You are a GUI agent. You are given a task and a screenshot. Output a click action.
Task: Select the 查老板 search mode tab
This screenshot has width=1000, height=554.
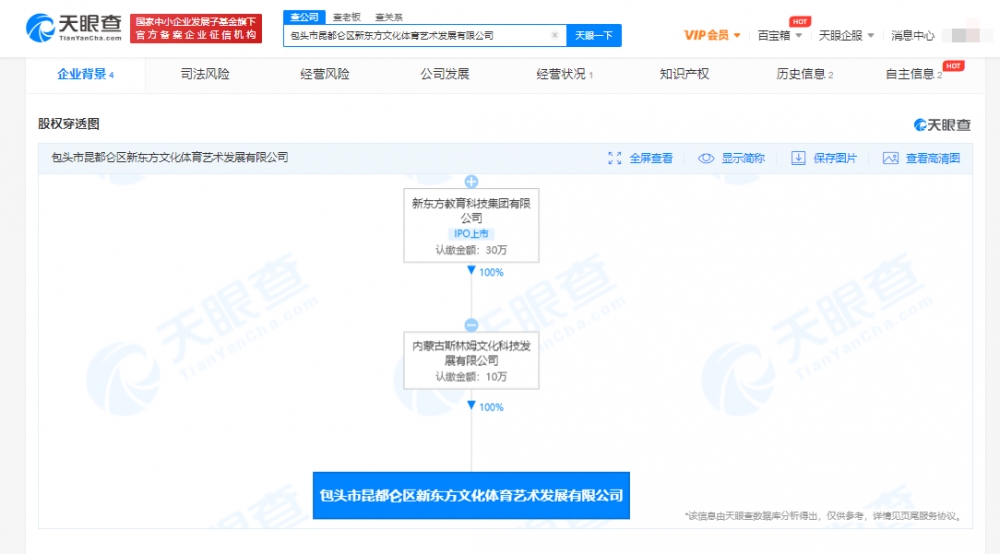coord(346,17)
